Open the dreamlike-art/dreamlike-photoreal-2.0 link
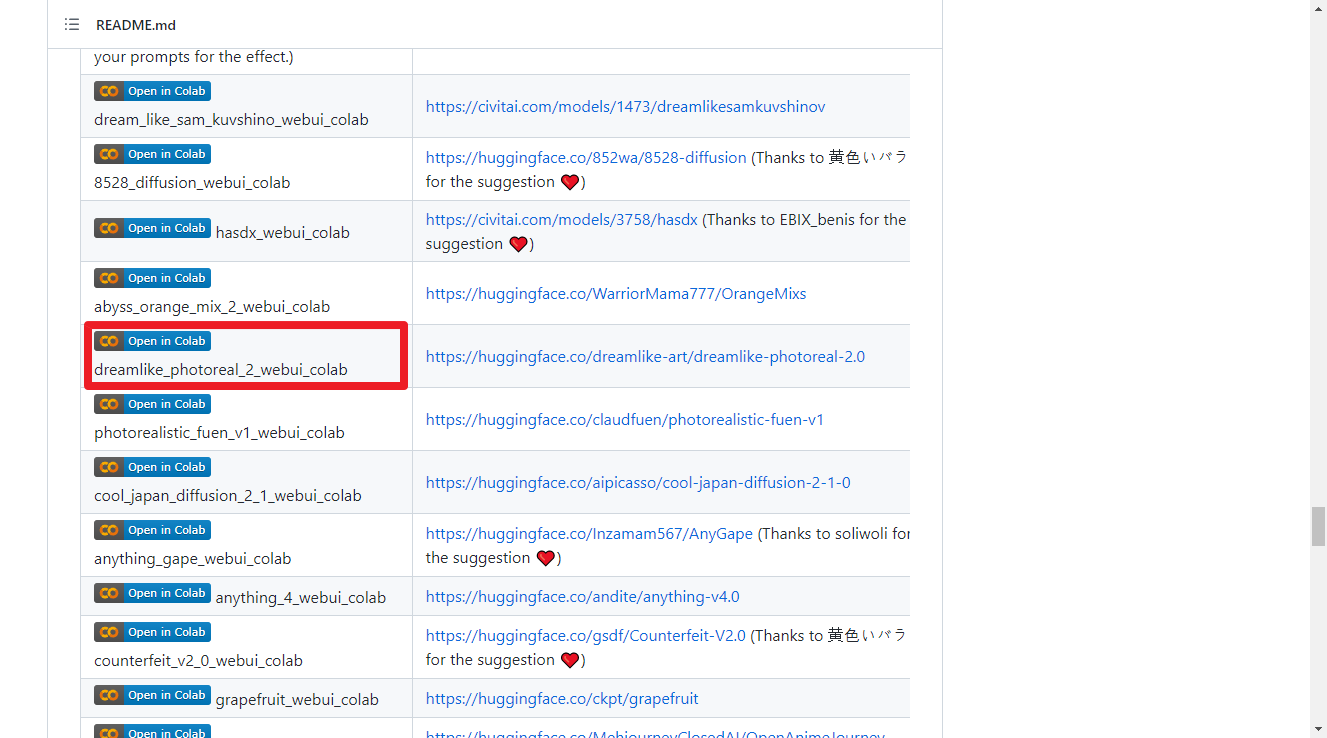This screenshot has height=738, width=1327. point(645,357)
